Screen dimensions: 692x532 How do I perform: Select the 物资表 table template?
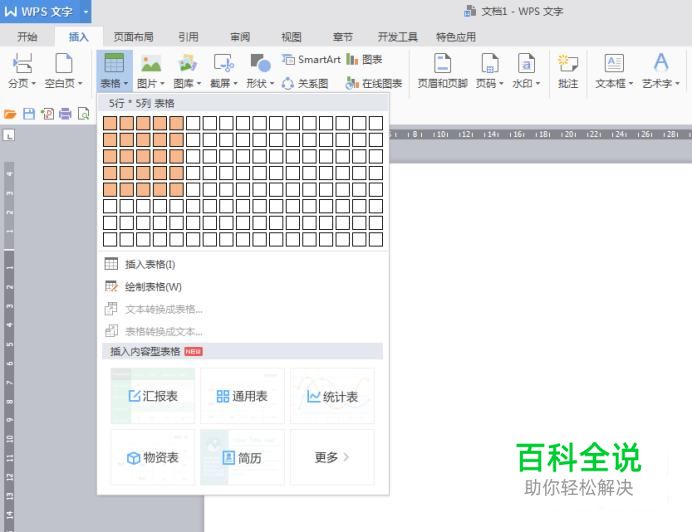(x=153, y=457)
